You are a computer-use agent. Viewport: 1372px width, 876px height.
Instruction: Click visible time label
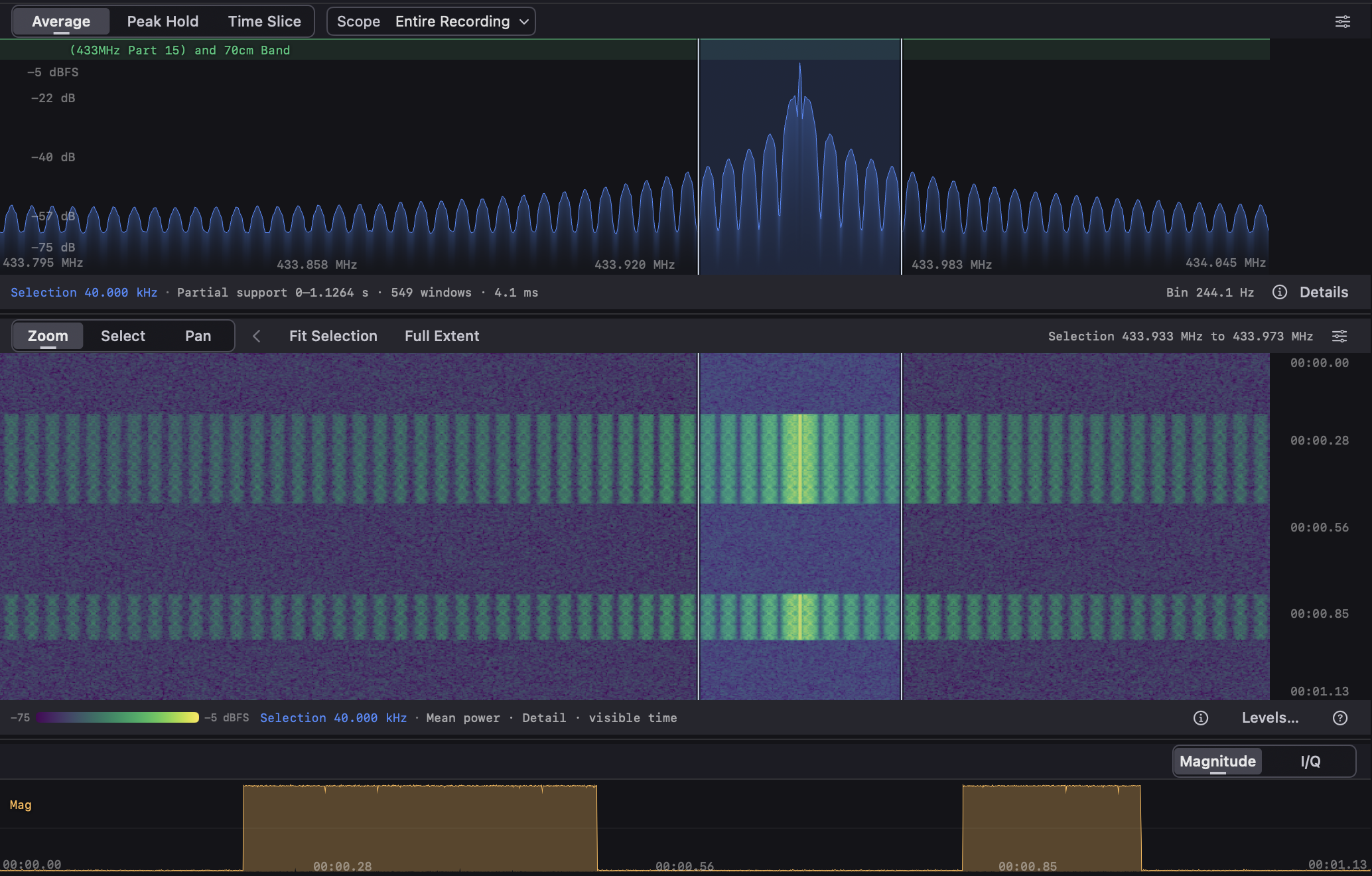(633, 718)
